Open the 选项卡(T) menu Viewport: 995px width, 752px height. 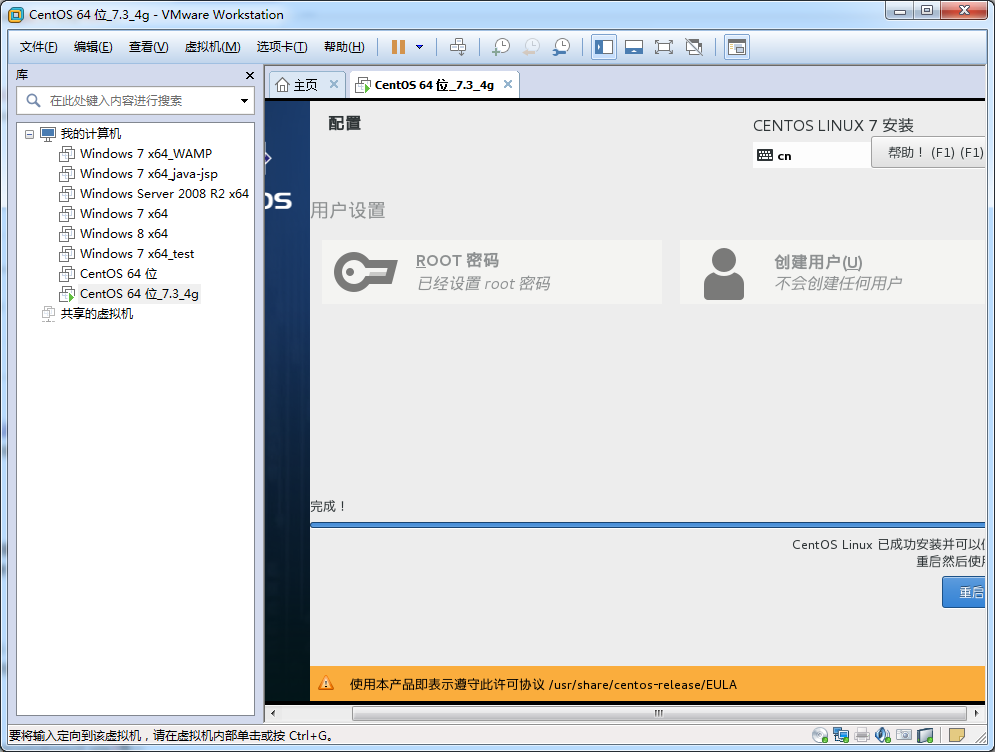tap(282, 47)
